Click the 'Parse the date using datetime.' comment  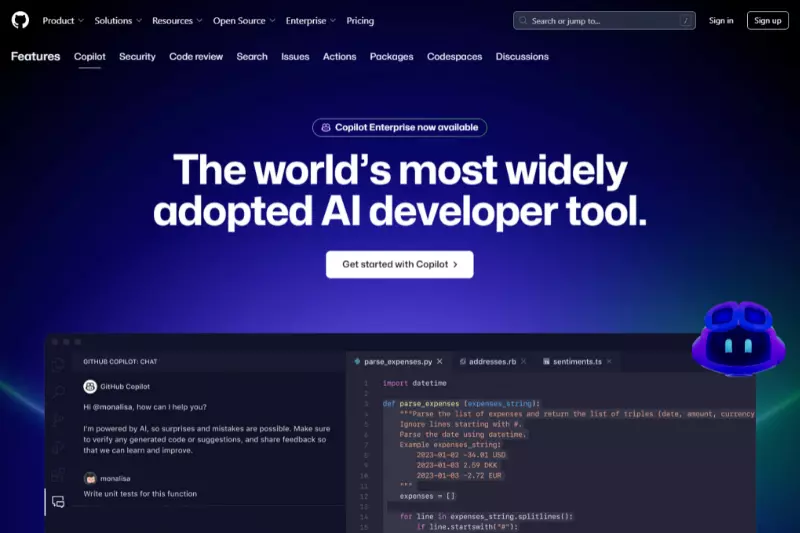tap(463, 435)
